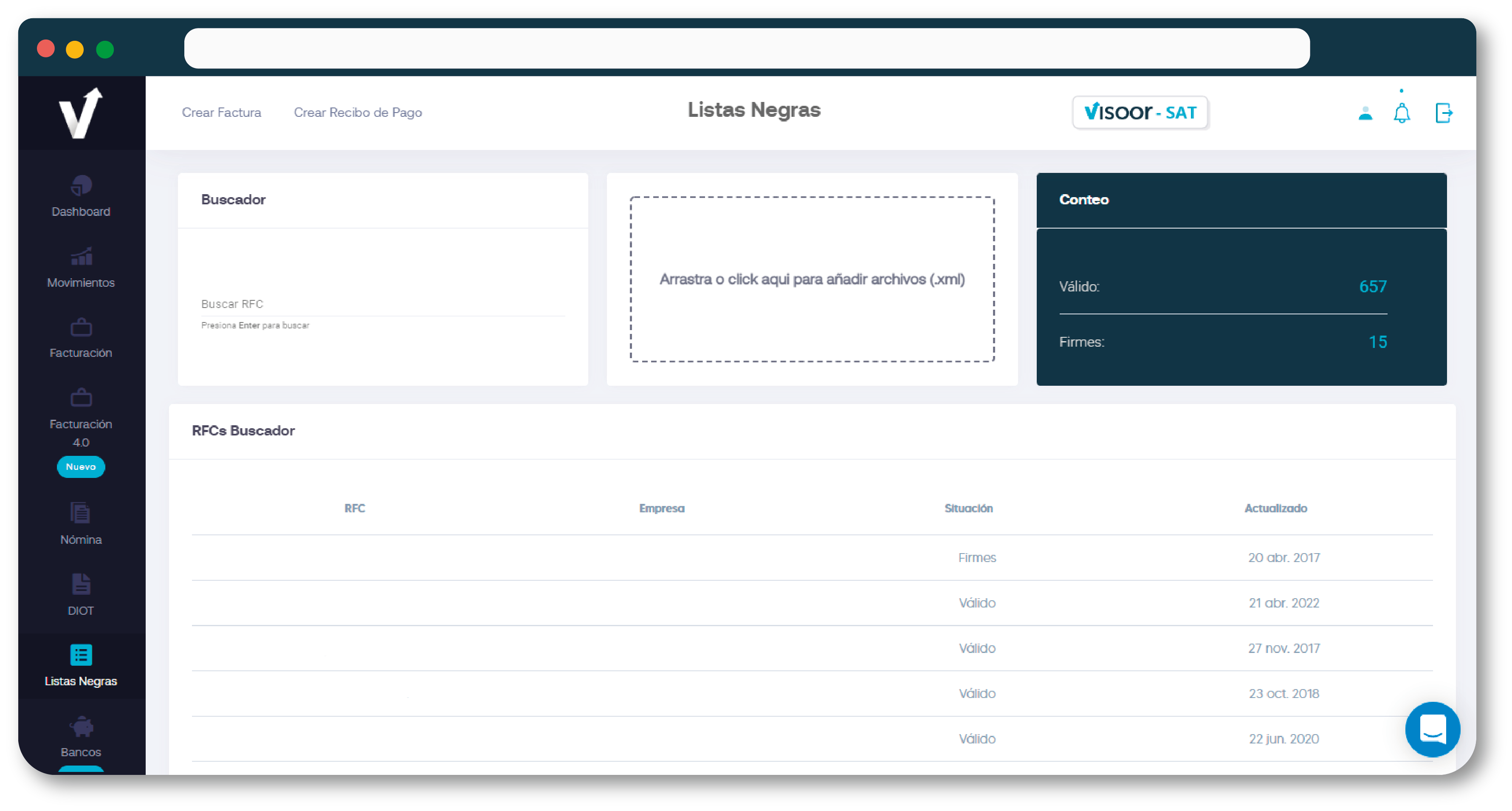Image resolution: width=1512 pixels, height=811 pixels.
Task: Click the Listas Negras page title
Action: click(x=753, y=110)
